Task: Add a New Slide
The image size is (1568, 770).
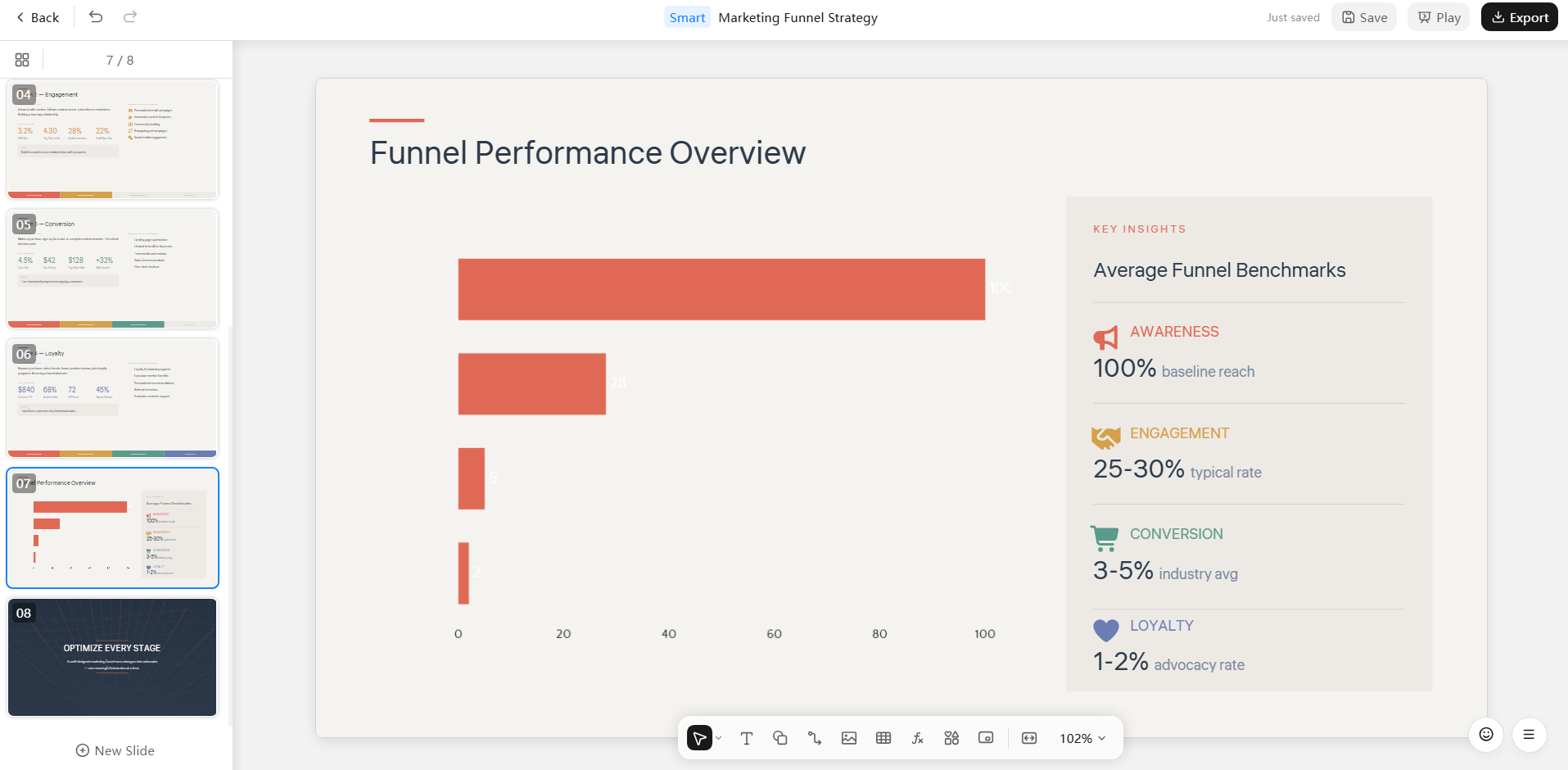Action: click(x=115, y=750)
